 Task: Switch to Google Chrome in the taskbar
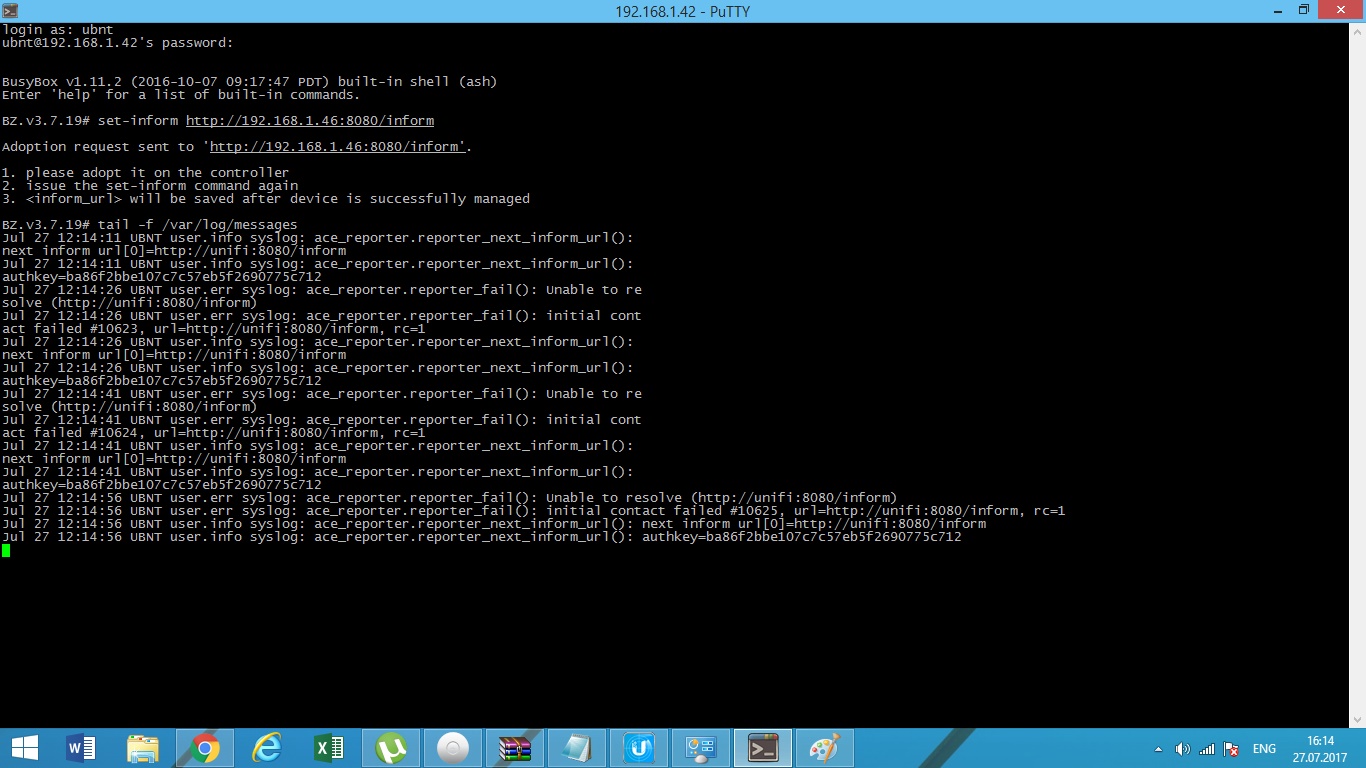pyautogui.click(x=205, y=748)
